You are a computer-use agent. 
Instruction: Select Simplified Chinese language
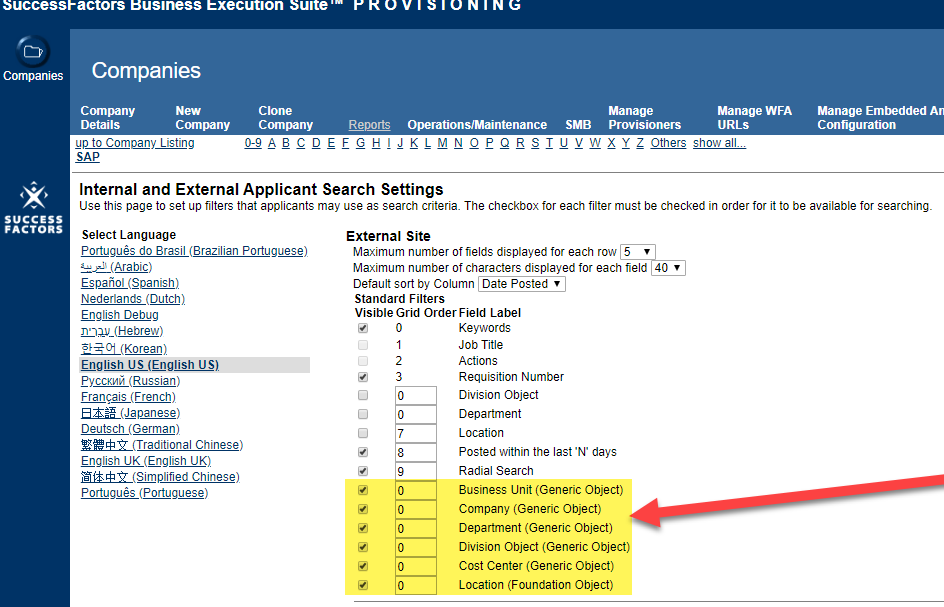(x=160, y=476)
